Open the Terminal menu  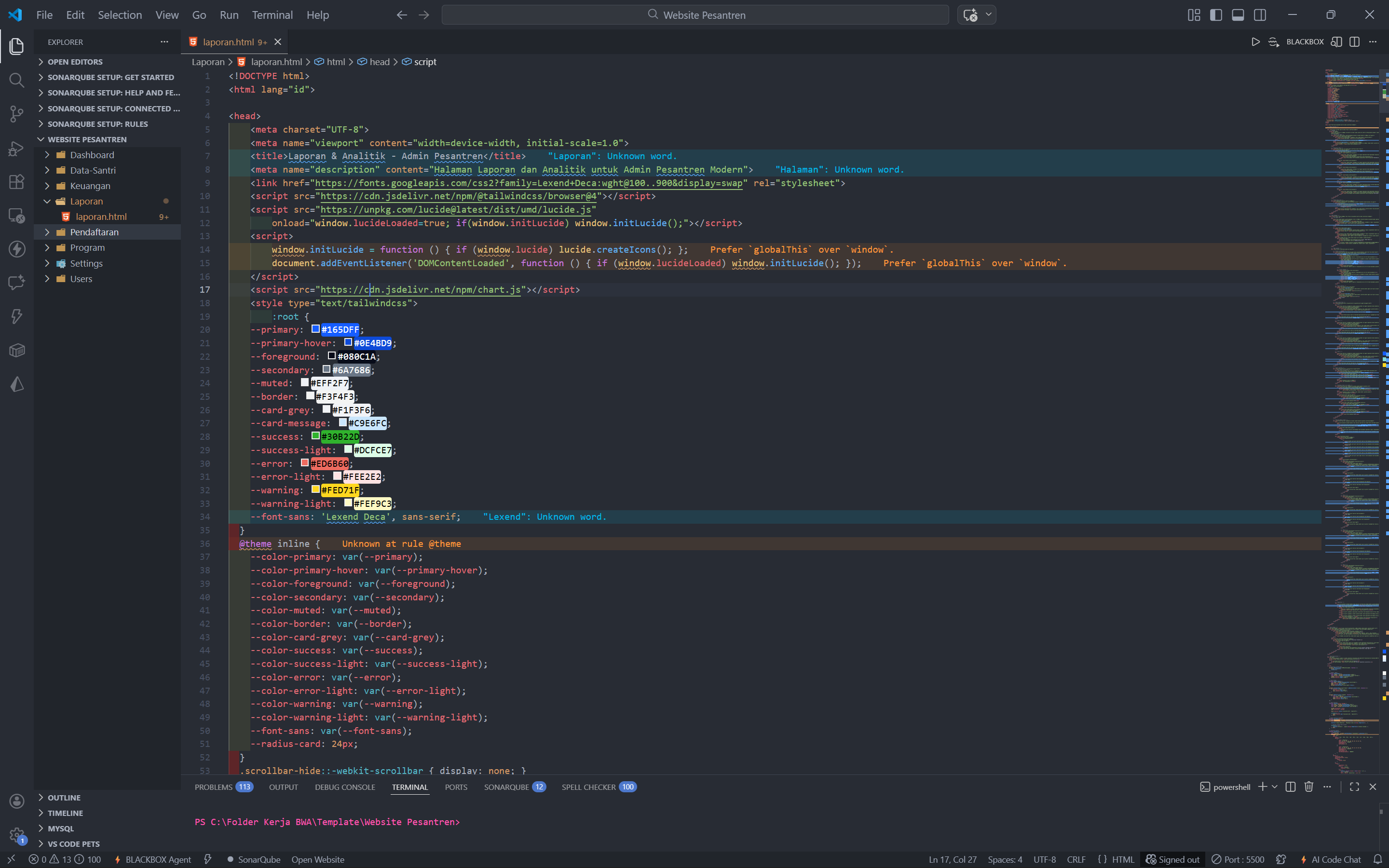pyautogui.click(x=272, y=15)
